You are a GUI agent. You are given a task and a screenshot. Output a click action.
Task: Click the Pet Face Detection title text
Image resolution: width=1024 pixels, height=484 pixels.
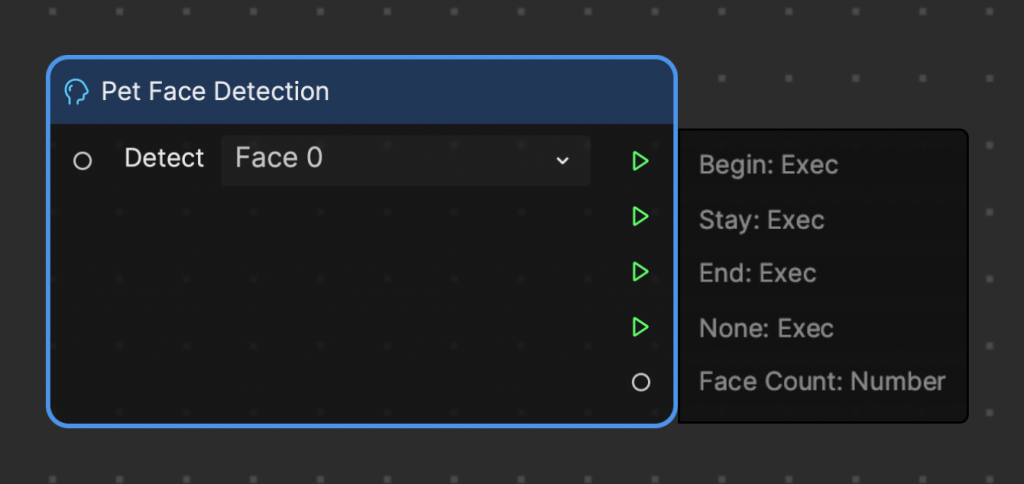(x=215, y=91)
